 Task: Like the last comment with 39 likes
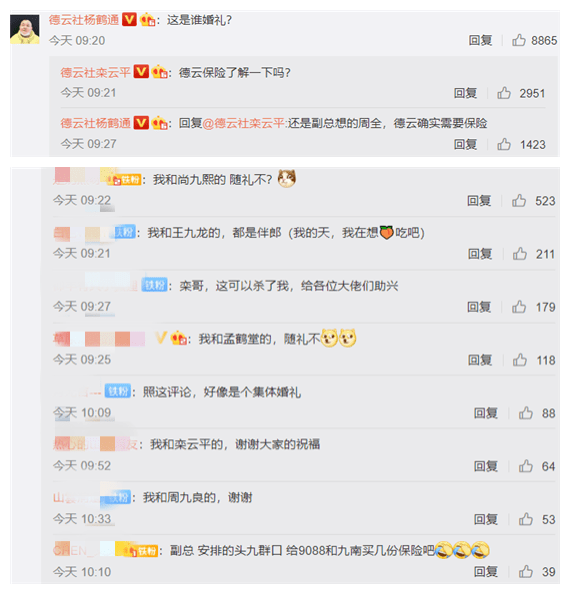click(x=526, y=572)
